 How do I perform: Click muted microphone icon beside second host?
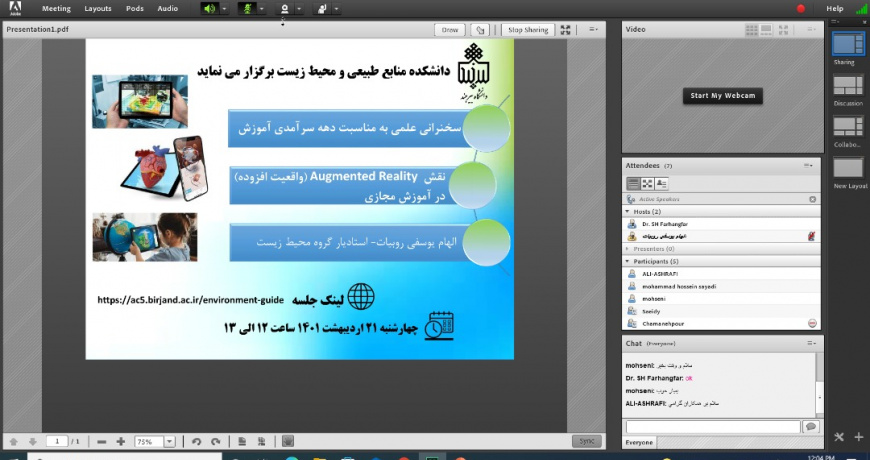[812, 237]
